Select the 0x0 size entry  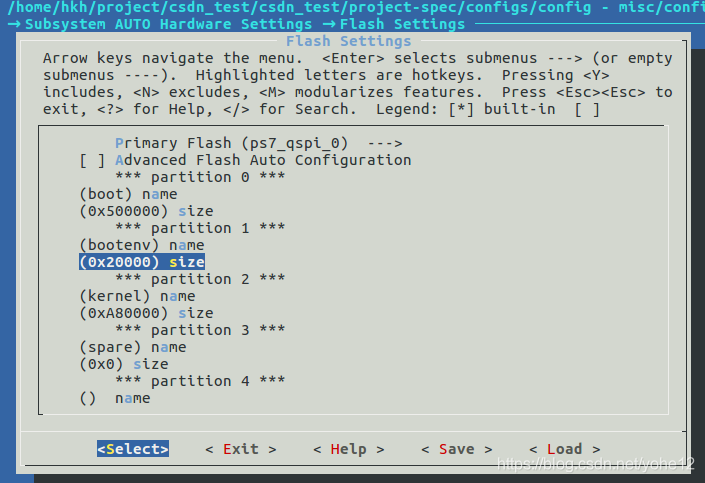124,364
